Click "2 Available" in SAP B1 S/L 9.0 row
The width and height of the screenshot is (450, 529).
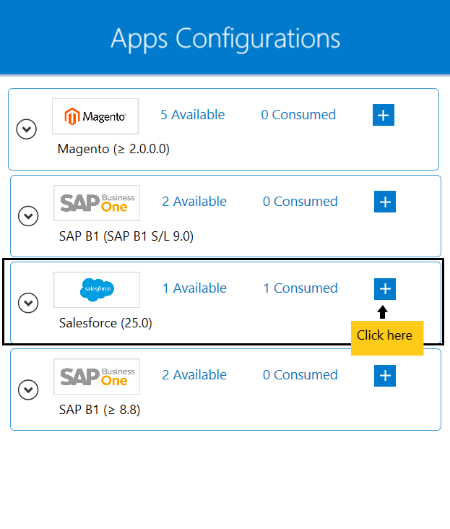[x=194, y=201]
